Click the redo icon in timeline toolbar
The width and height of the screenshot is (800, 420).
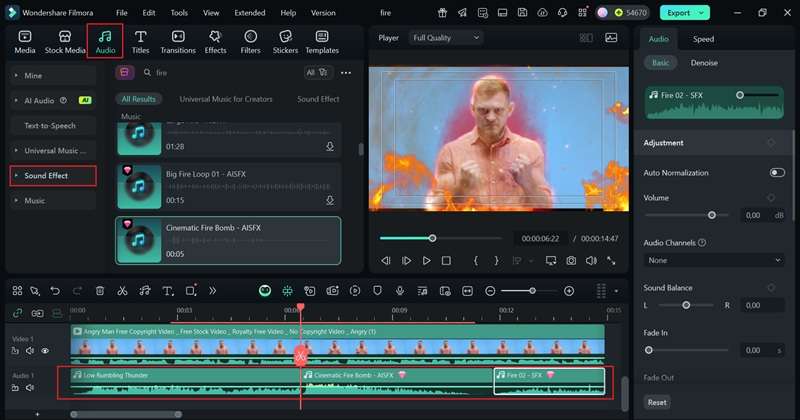pyautogui.click(x=77, y=291)
